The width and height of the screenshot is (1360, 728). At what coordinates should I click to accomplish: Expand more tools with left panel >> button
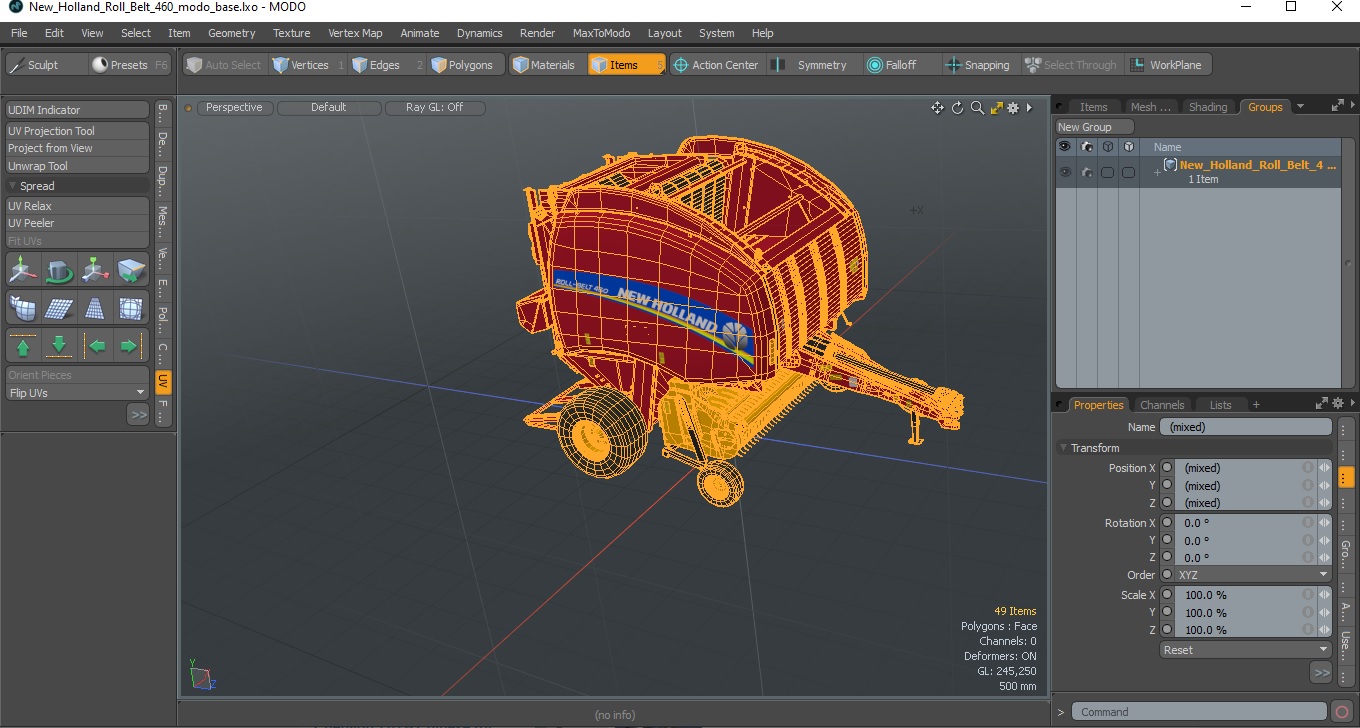138,414
